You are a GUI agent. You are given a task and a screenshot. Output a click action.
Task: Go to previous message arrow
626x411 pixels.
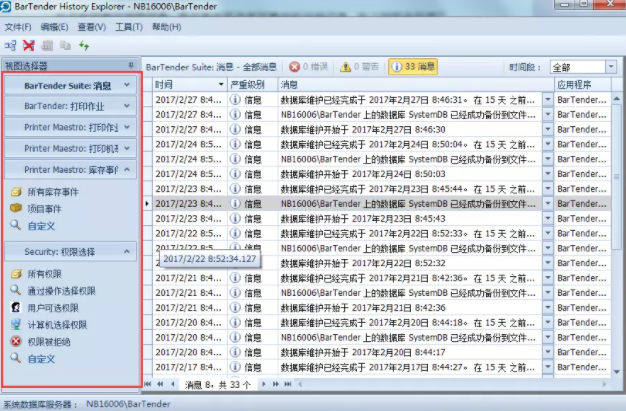pyautogui.click(x=173, y=384)
